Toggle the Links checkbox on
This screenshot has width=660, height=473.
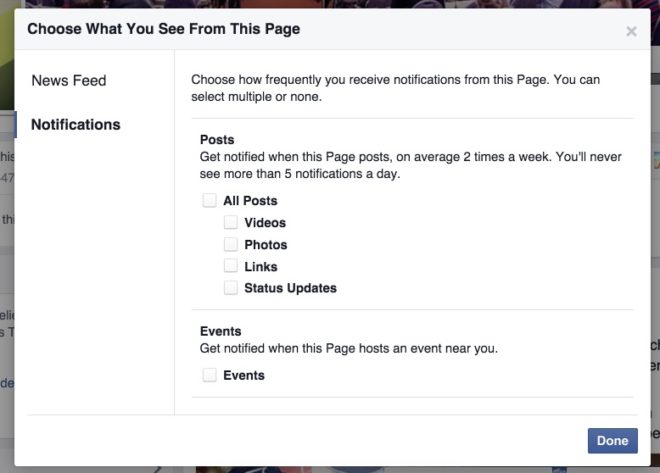pyautogui.click(x=231, y=266)
